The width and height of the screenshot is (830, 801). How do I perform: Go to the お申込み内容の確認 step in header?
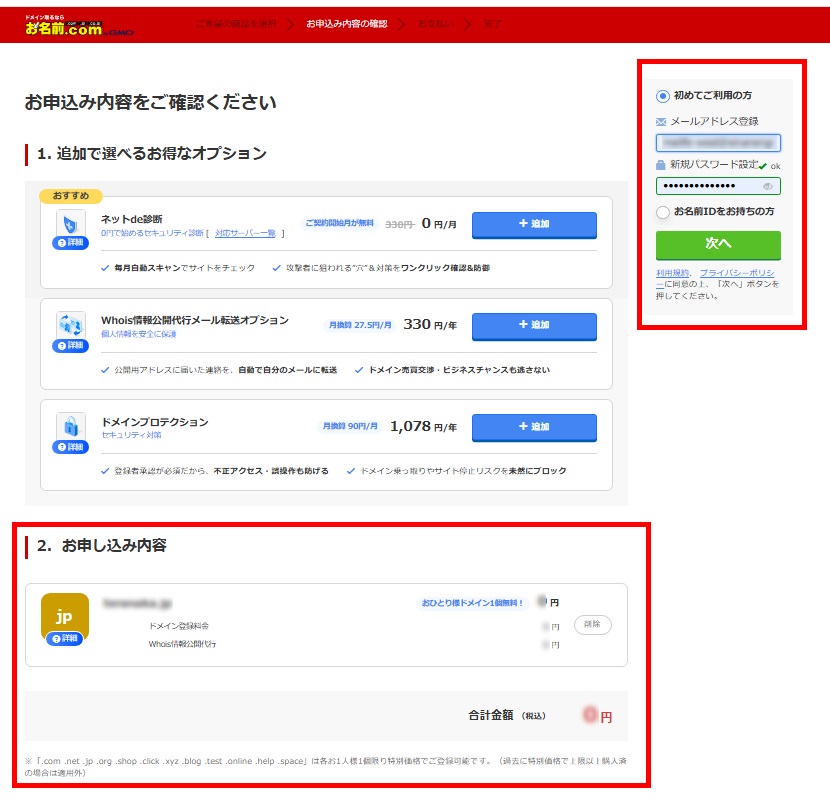tap(346, 23)
